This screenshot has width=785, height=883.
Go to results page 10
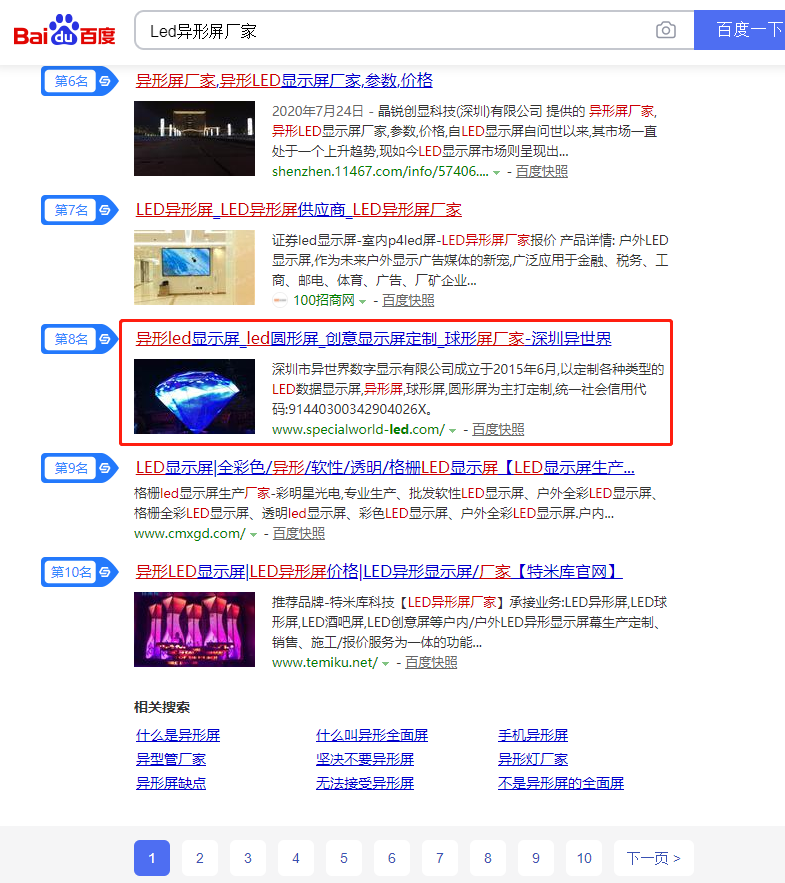click(x=584, y=858)
